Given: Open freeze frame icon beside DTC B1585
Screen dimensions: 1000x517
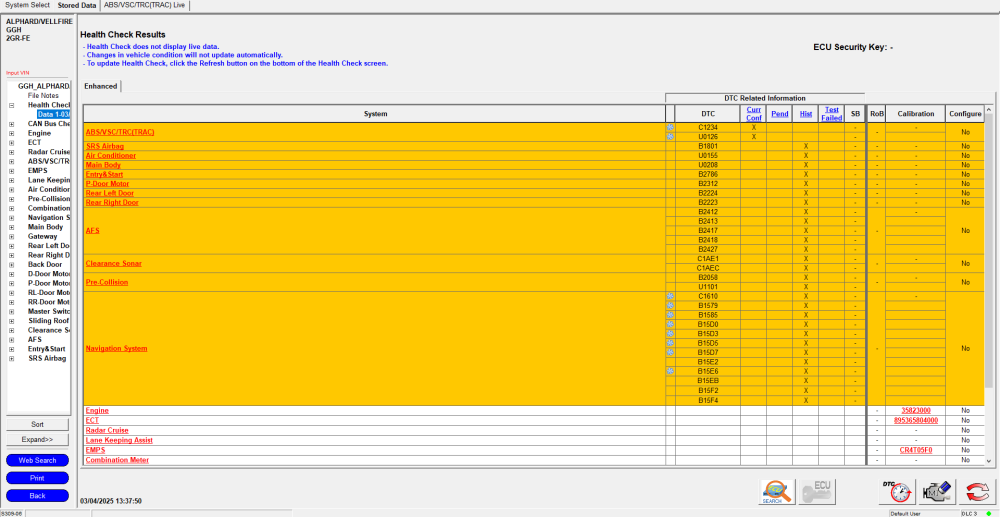Looking at the screenshot, I should (670, 315).
